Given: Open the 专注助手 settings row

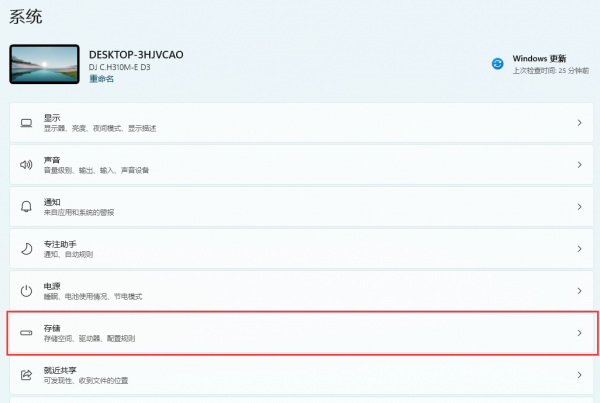Looking at the screenshot, I should coord(302,249).
